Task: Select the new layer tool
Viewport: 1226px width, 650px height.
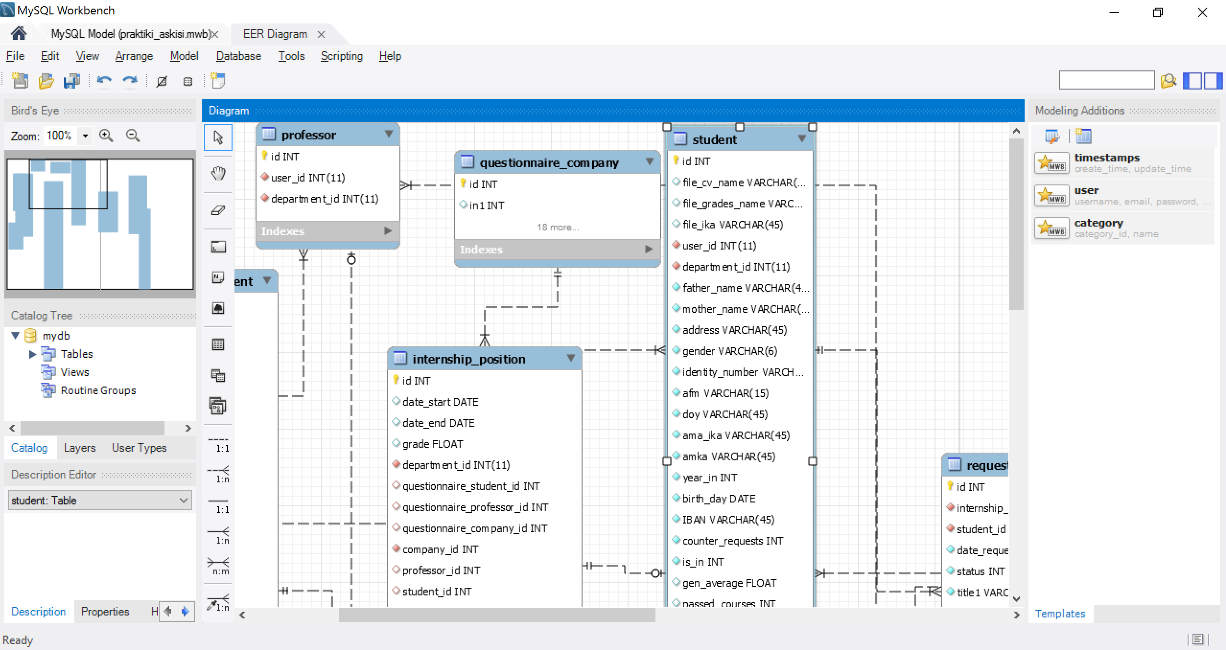Action: click(218, 247)
